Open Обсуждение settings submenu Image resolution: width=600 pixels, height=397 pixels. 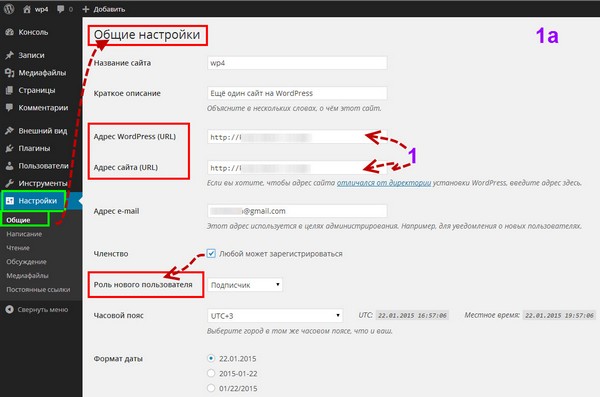tap(26, 261)
